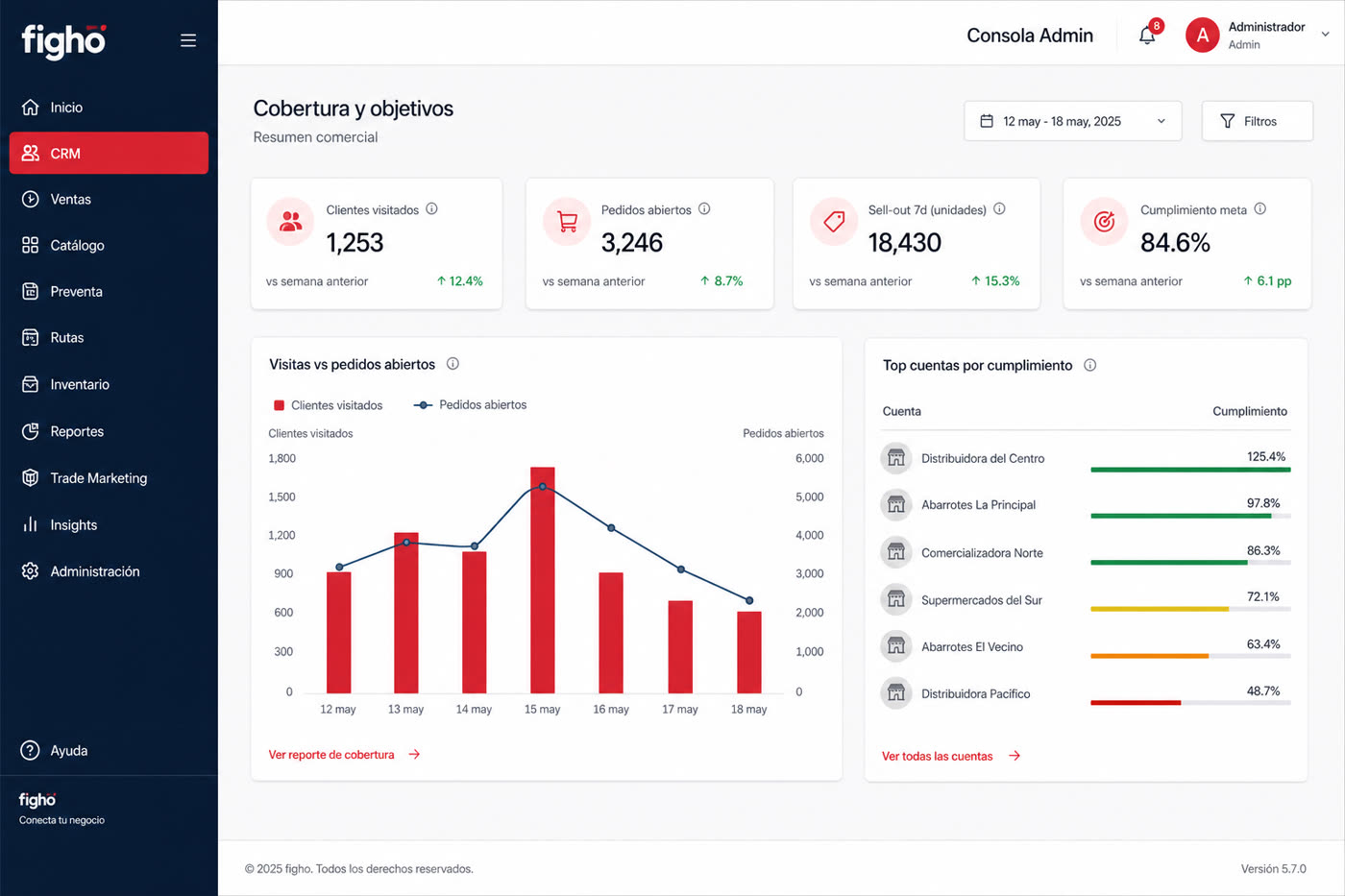Screen dimensions: 1345x896
Task: Open Ver reporte de cobertura link
Action: click(344, 755)
